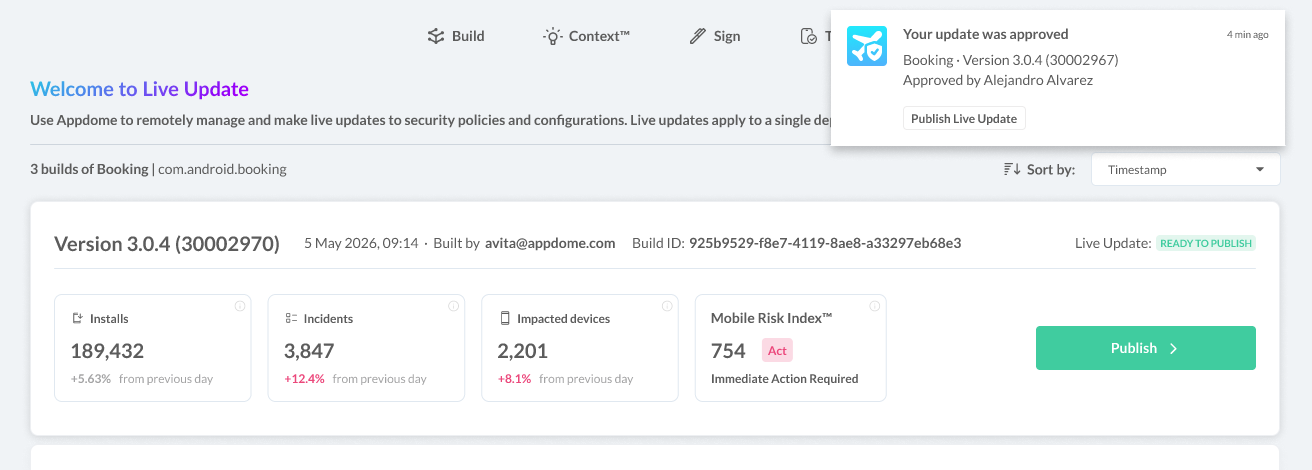
Task: Click Booking · Version 3.0.4 (30002967) text
Action: point(1011,60)
